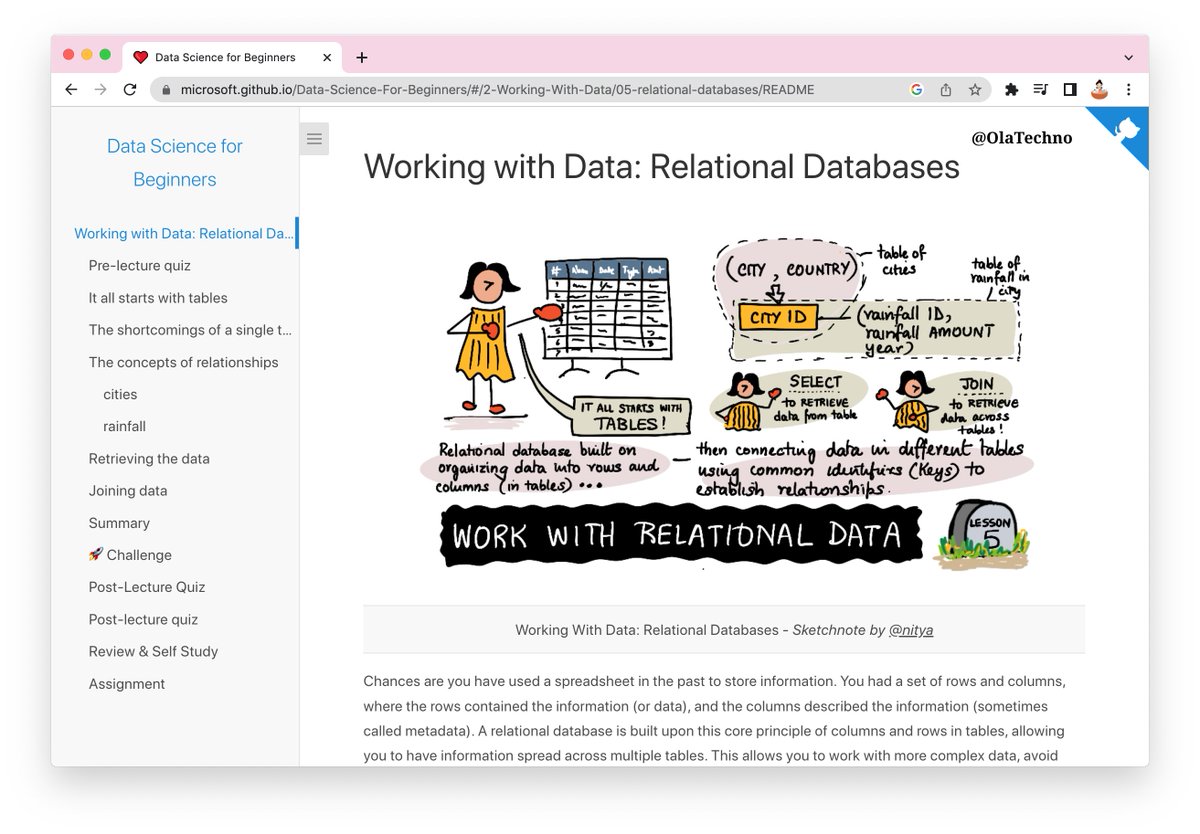The width and height of the screenshot is (1200, 834).
Task: Open the cities subsection
Action: [120, 394]
